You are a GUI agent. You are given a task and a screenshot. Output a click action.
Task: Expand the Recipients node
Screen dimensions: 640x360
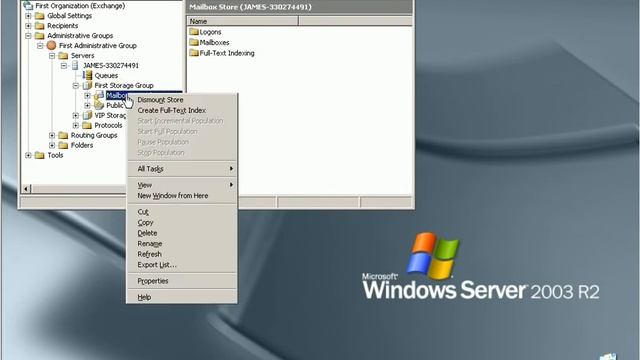coord(28,26)
